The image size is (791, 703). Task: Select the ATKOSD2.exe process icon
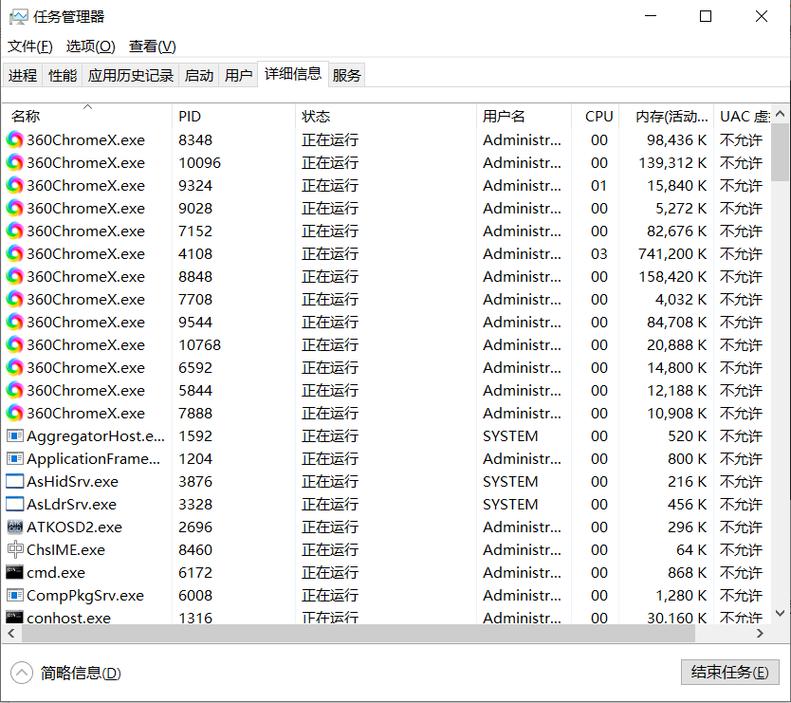[x=15, y=527]
